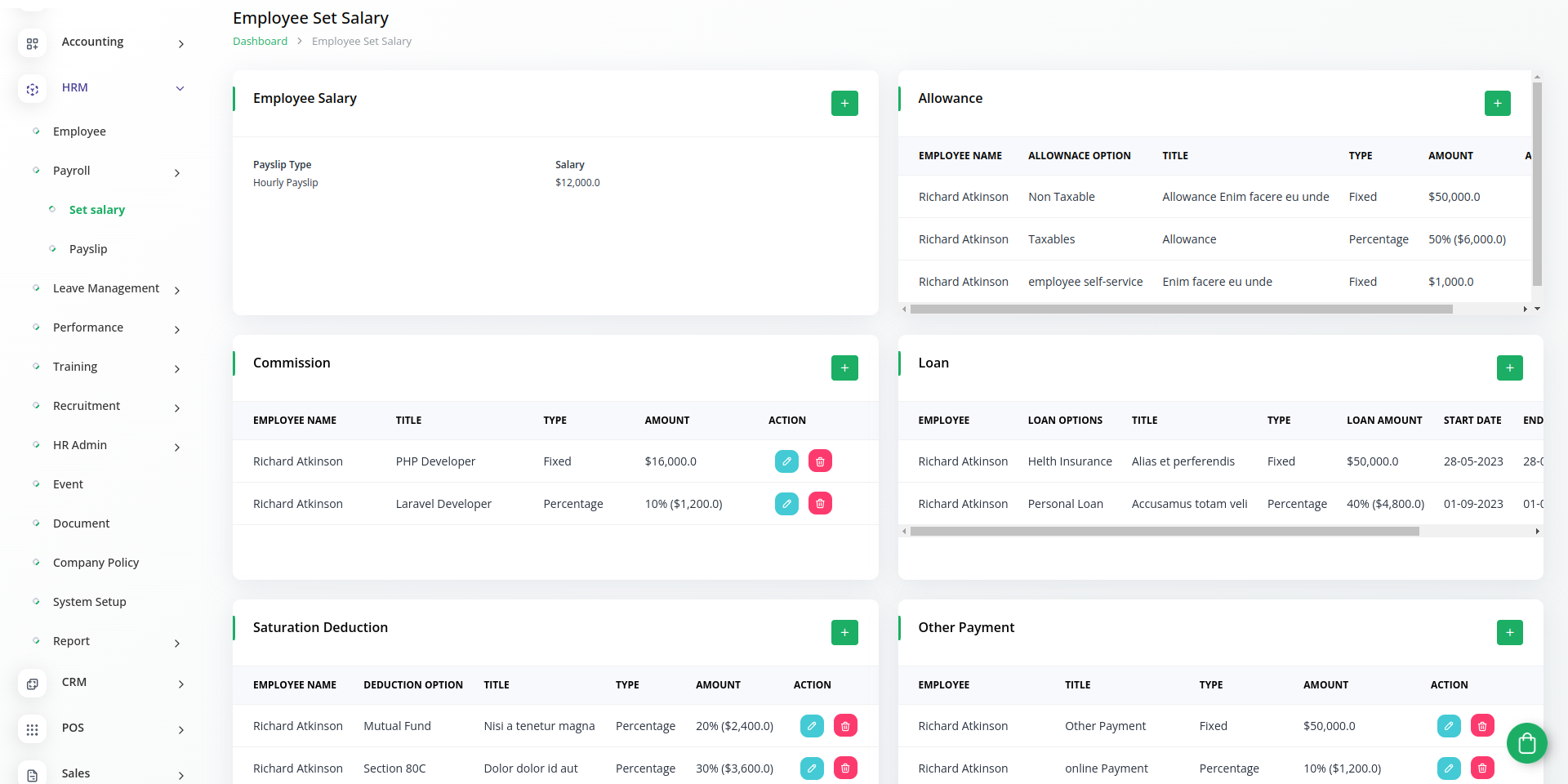Select Employee in the HRM menu
Screen dimensions: 1568x784
coord(79,131)
